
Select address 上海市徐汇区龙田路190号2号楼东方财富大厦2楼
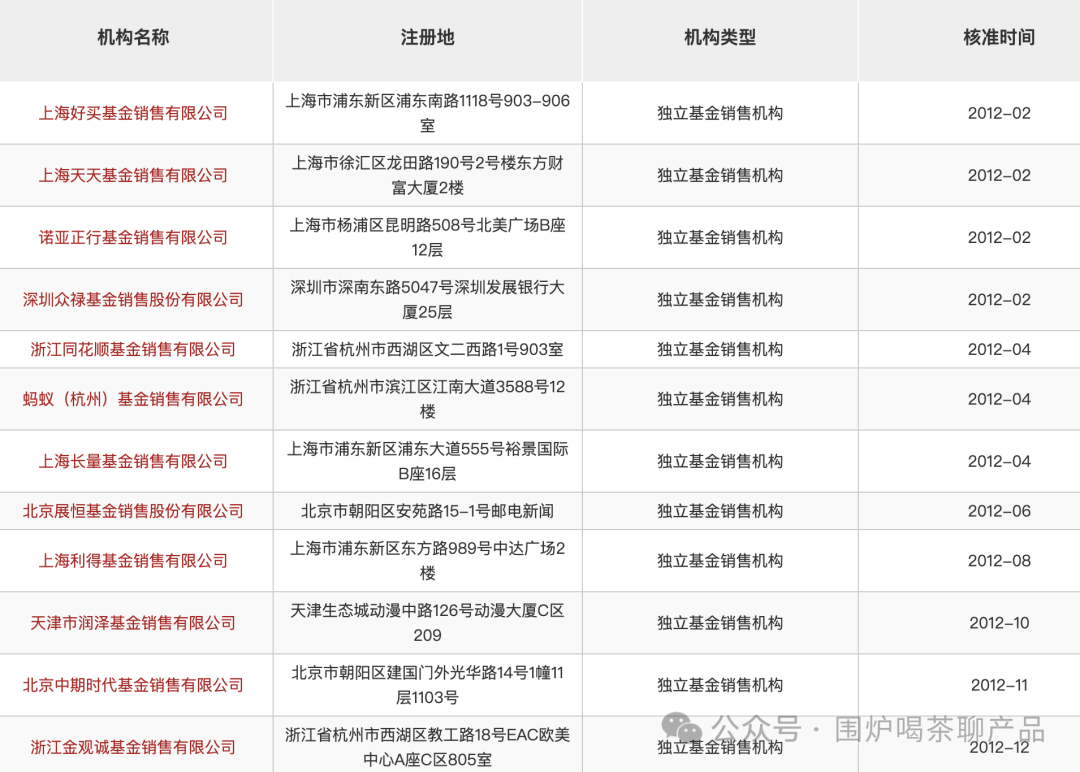427,175
